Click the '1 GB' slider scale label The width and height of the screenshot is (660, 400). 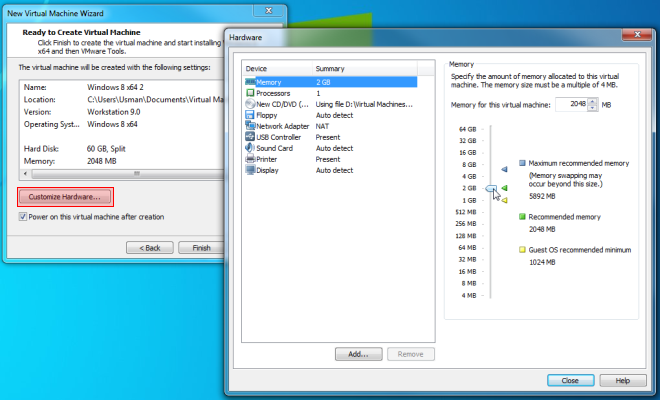(469, 200)
